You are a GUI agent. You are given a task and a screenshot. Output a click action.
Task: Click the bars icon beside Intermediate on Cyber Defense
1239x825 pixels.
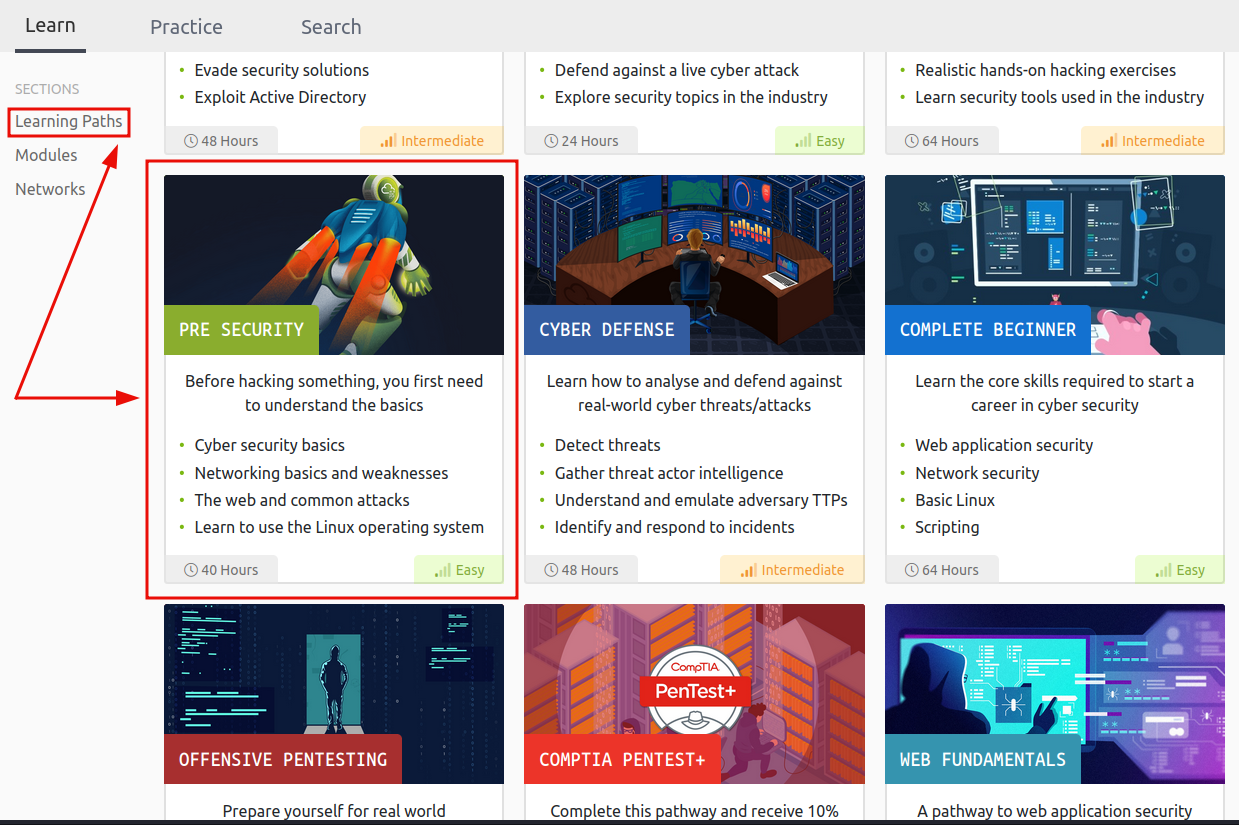[749, 569]
